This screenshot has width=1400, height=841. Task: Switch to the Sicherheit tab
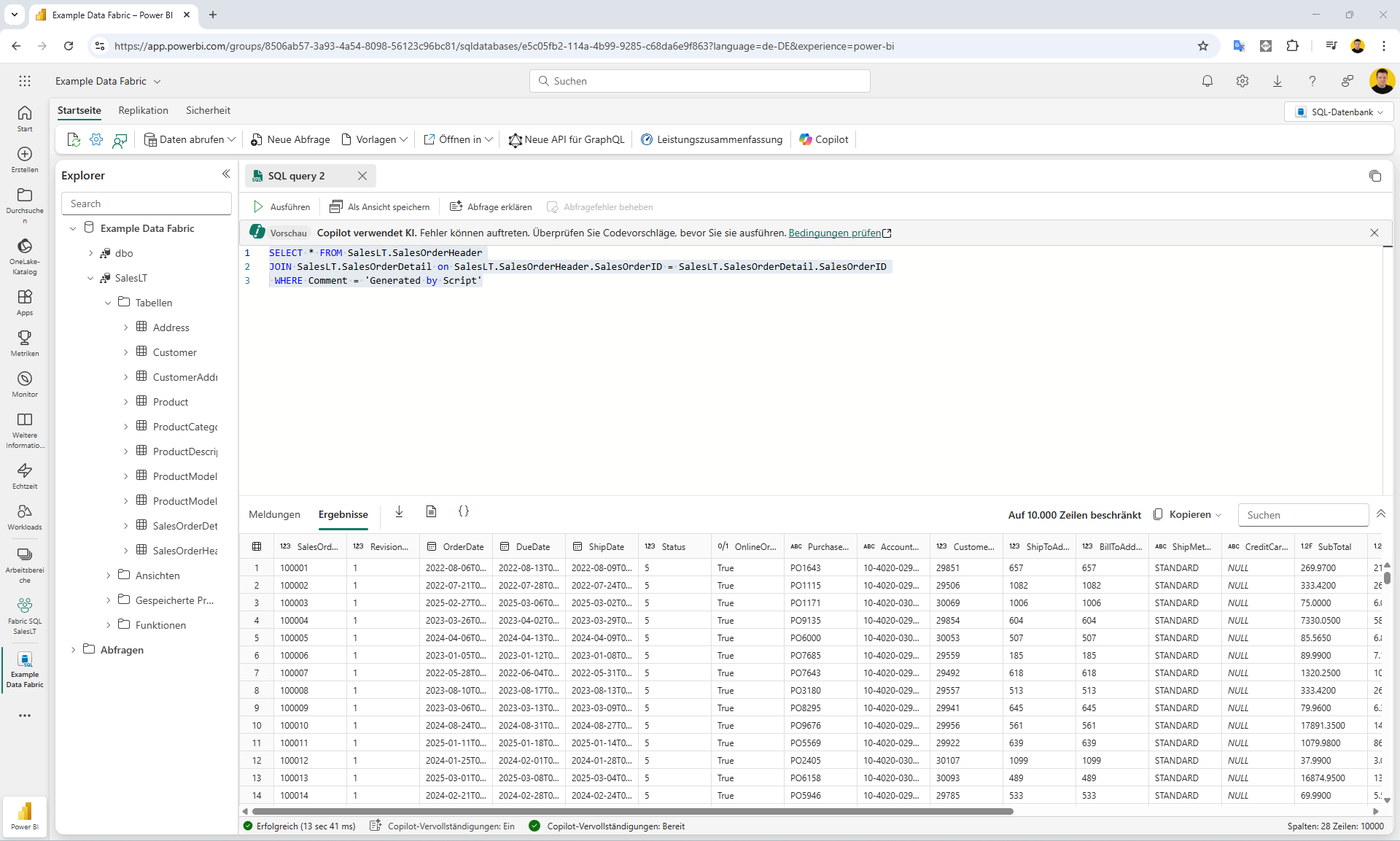tap(208, 110)
